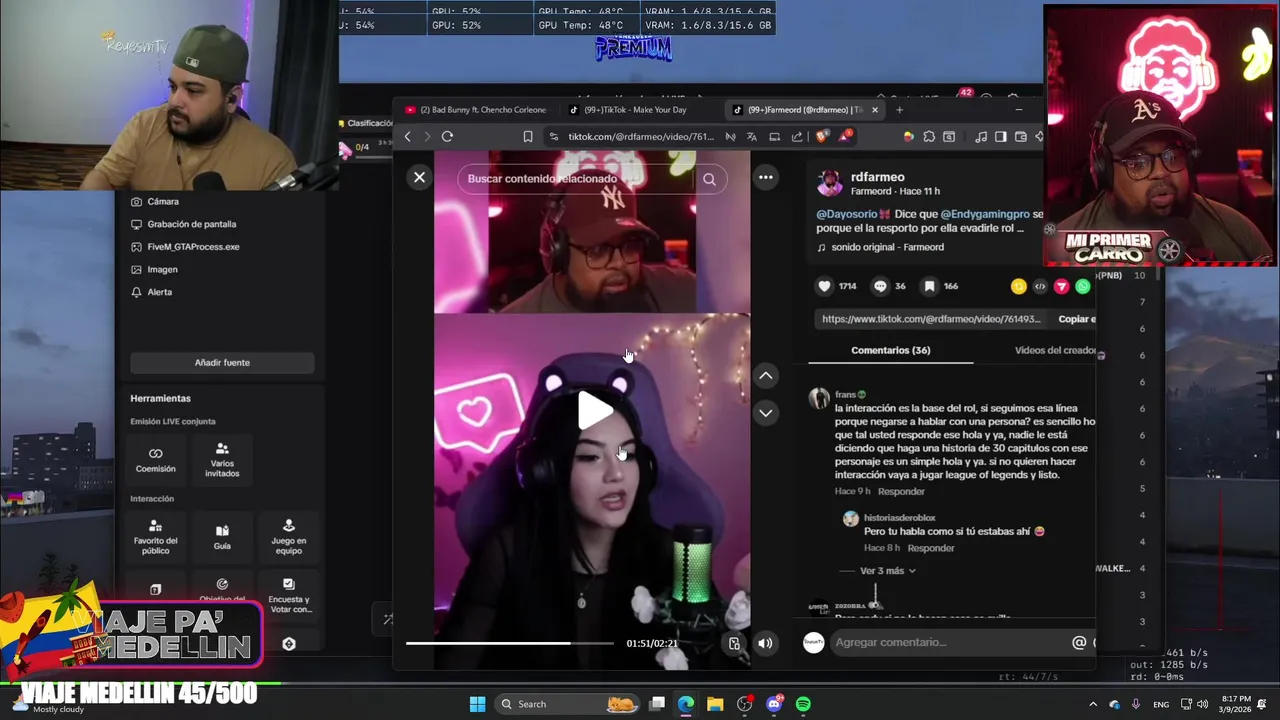Image resolution: width=1280 pixels, height=720 pixels.
Task: Reply to historiasderoblox comment via Responder
Action: [931, 548]
